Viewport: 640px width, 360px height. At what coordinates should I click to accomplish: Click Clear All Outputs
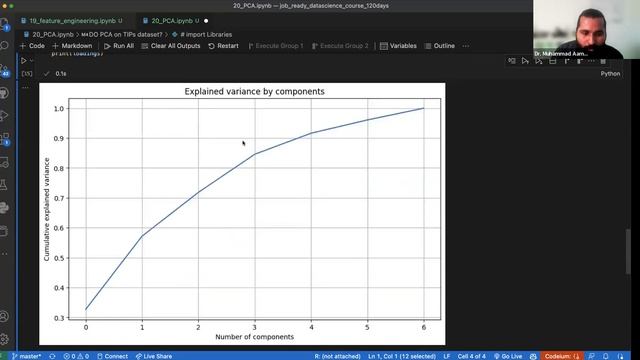[171, 46]
